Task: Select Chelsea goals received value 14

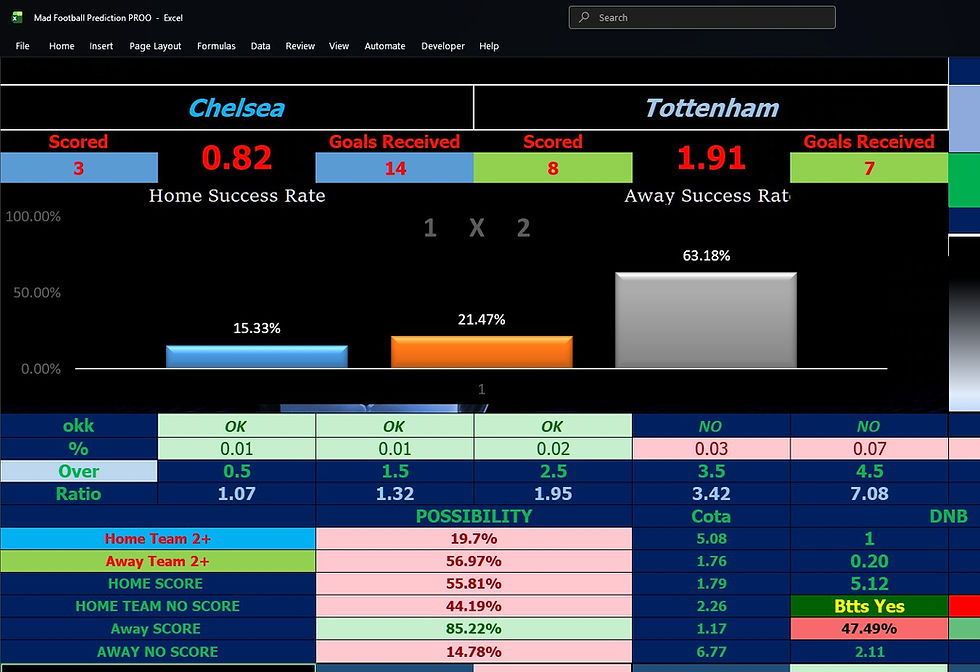Action: (394, 168)
